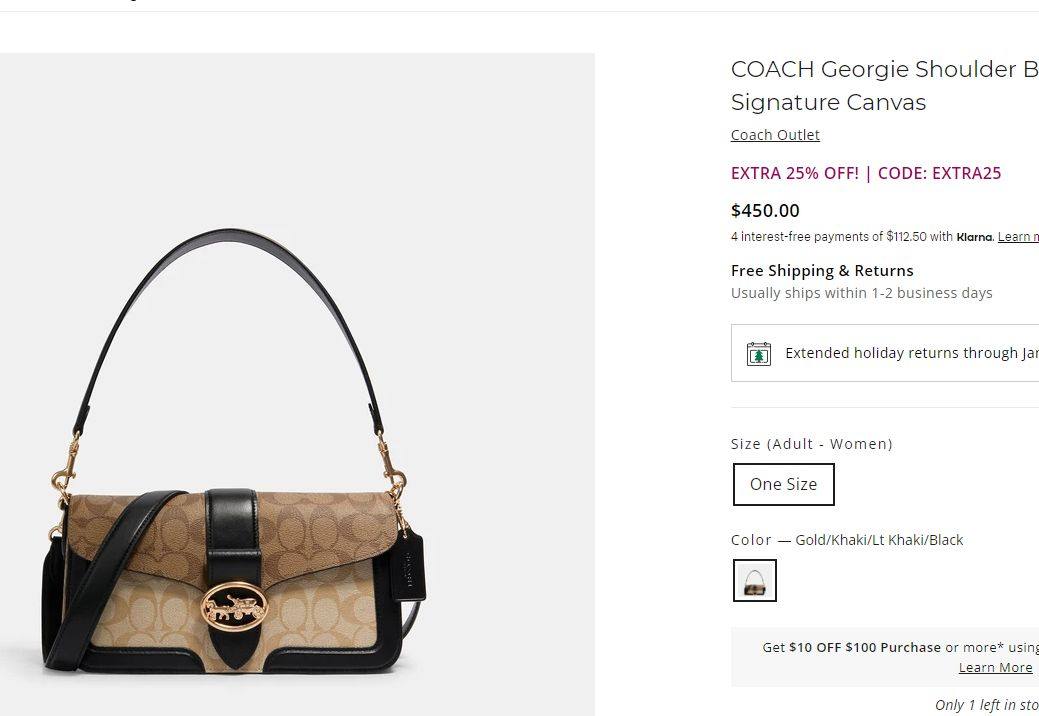Click the EXTRA 25% OFF promo code text
Viewport: 1039px width, 716px height.
point(866,173)
